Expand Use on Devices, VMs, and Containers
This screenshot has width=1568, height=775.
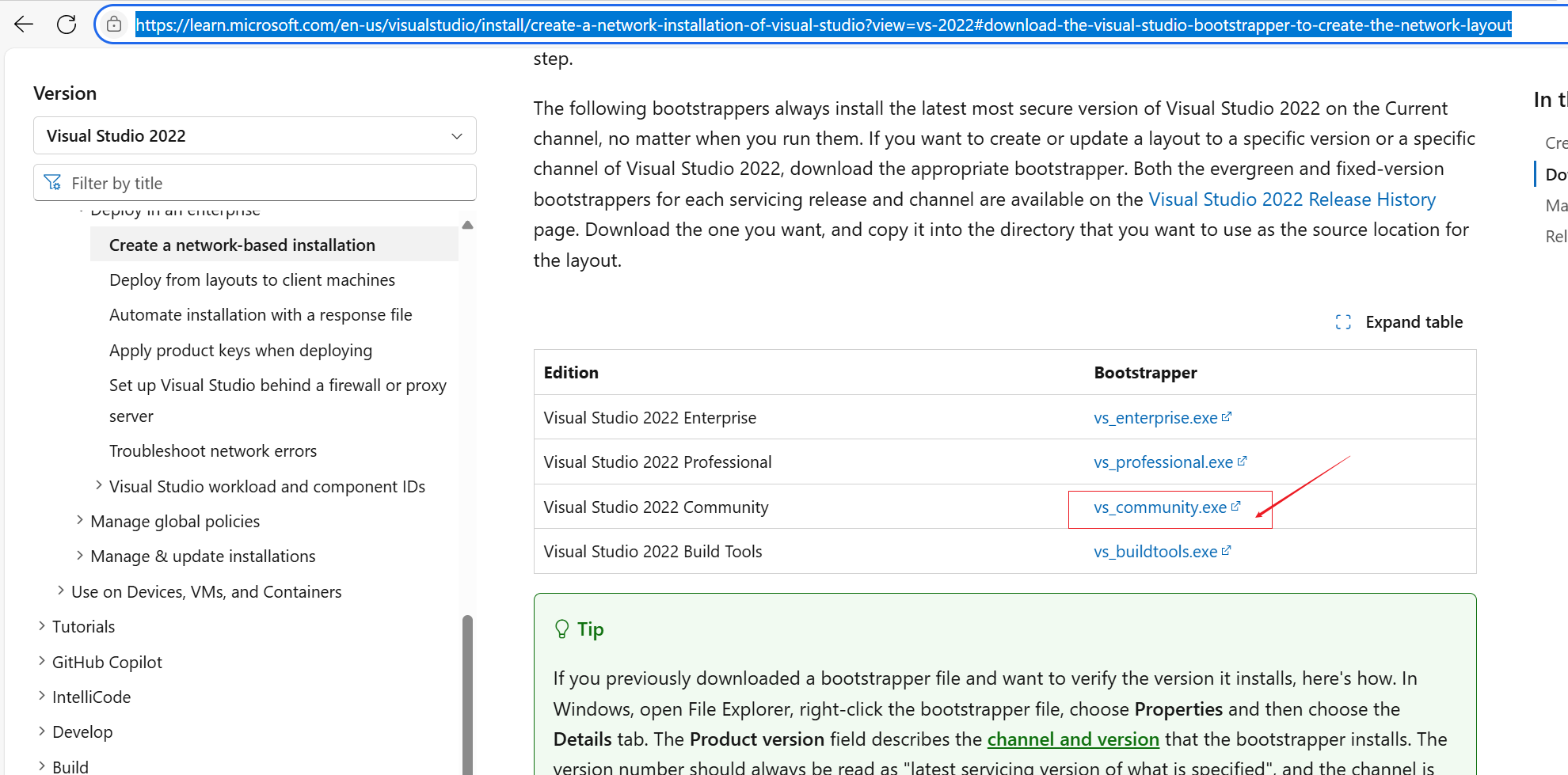coord(61,591)
